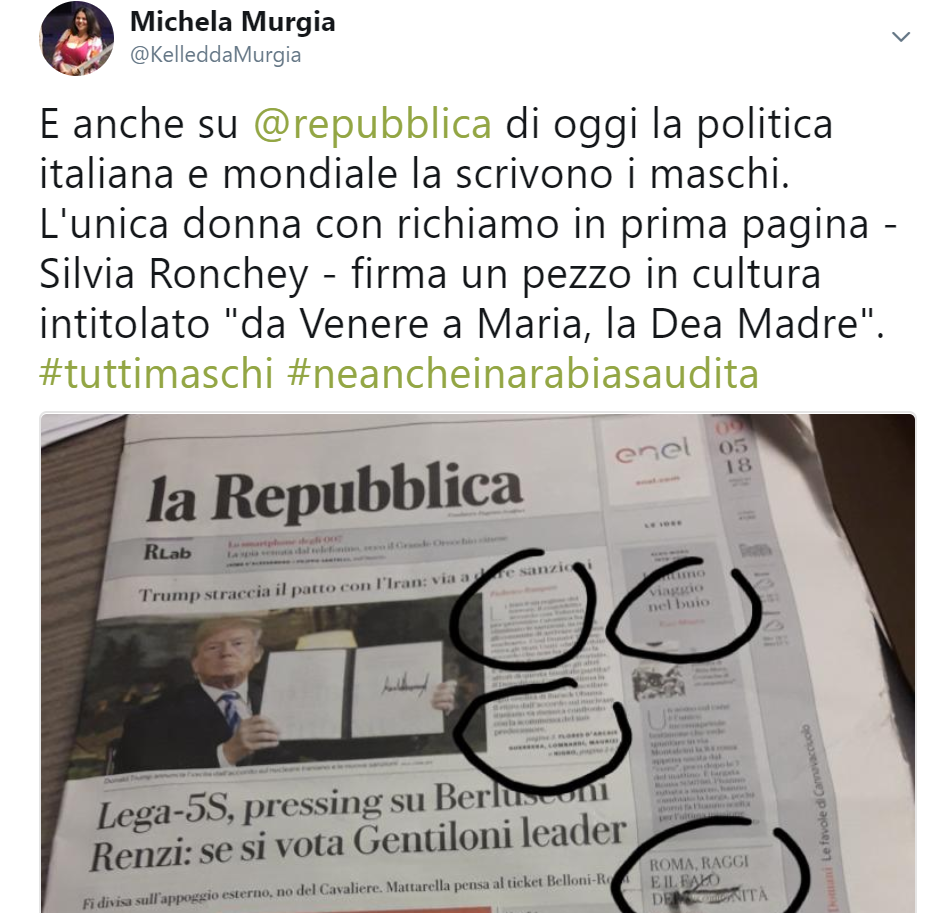Open the @KelleddaMurgia handle link
This screenshot has height=913, width=929.
(x=215, y=55)
